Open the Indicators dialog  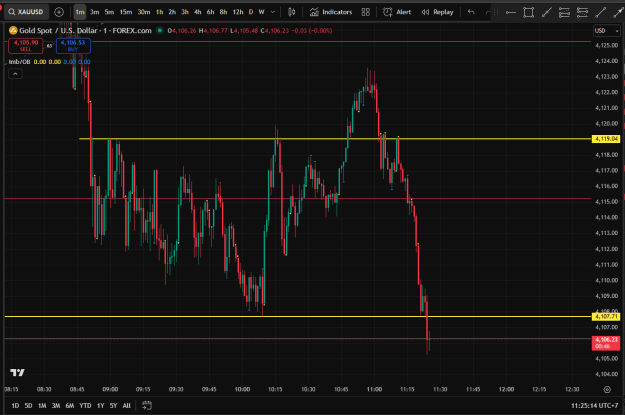click(x=331, y=12)
